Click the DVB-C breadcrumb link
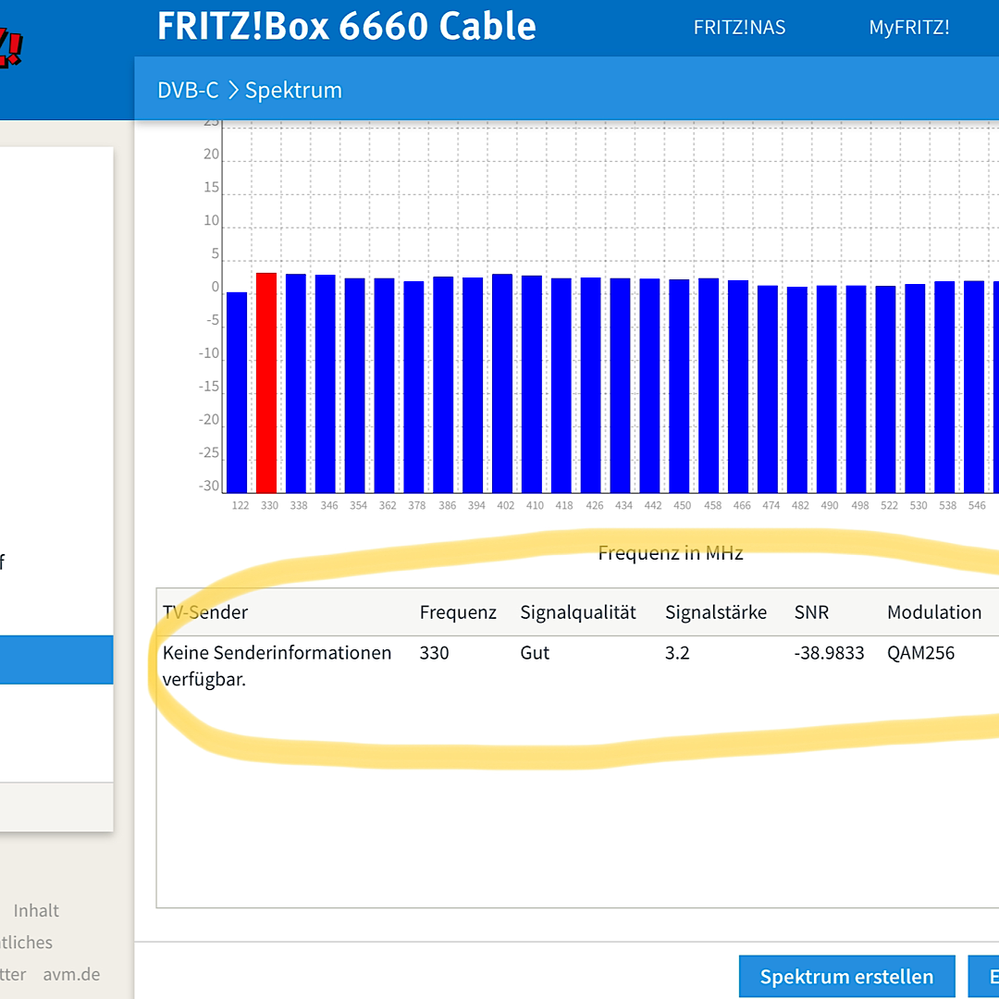 [x=188, y=90]
